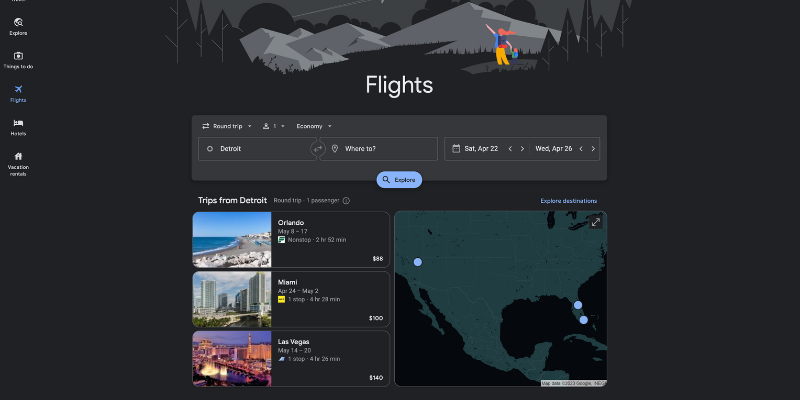The image size is (800, 400).
Task: Click the blue Explore button
Action: pos(399,180)
